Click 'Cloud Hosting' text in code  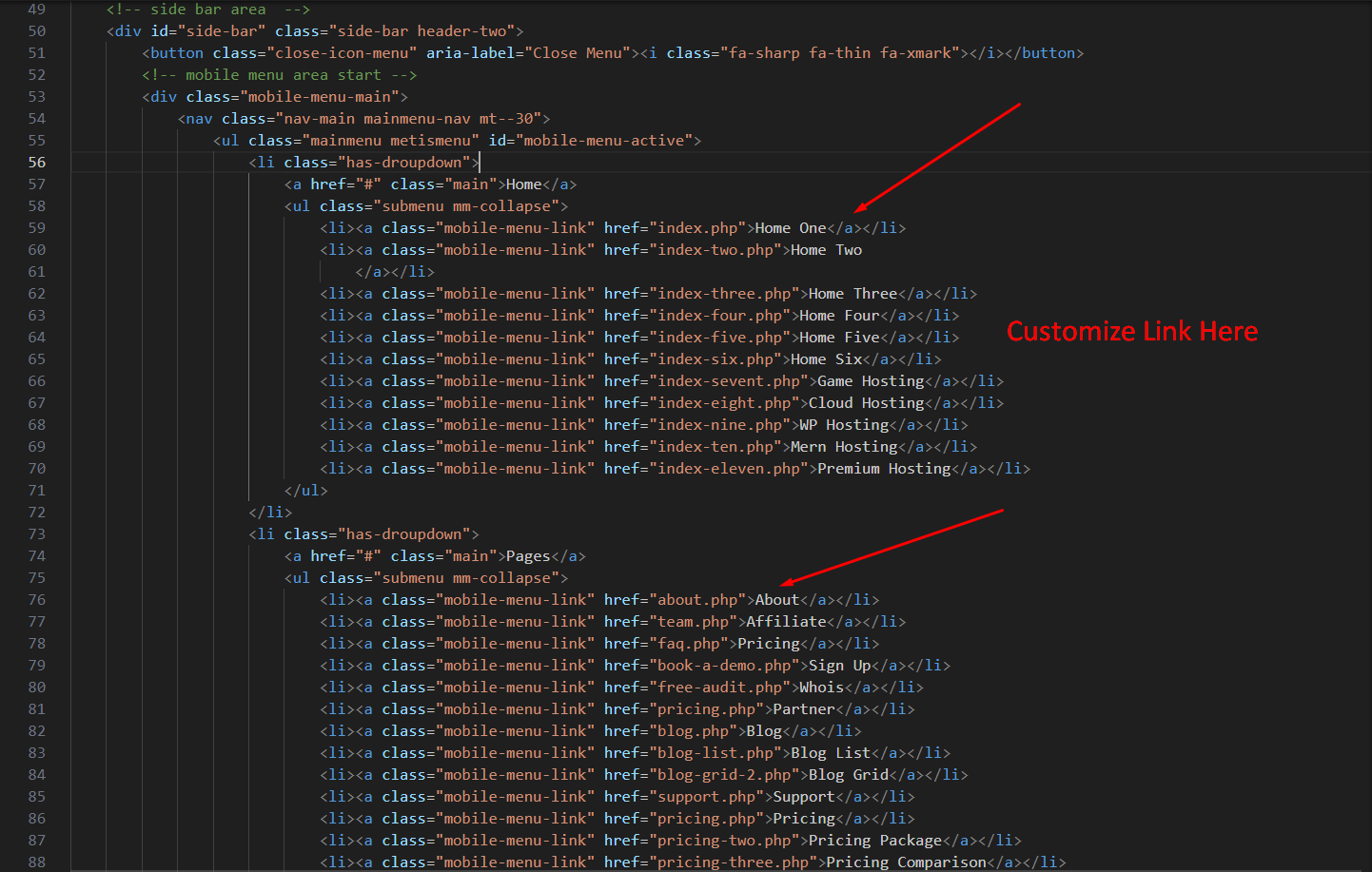[x=866, y=403]
